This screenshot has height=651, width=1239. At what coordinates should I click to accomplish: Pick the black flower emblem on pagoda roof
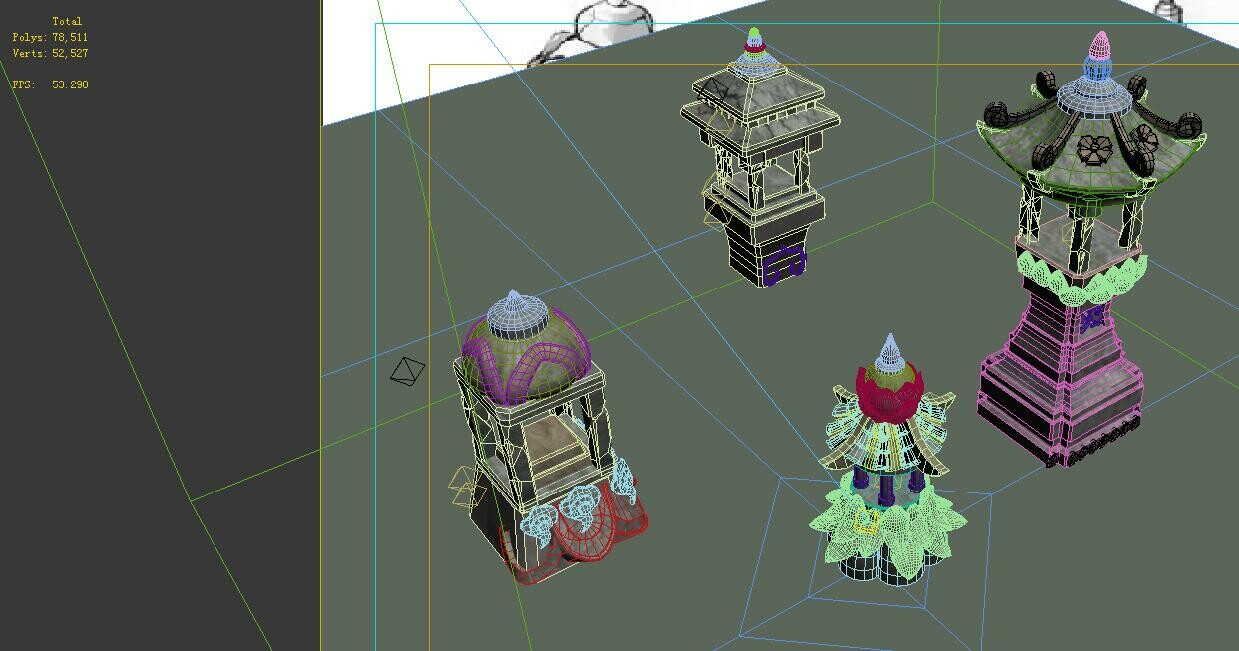point(1095,150)
